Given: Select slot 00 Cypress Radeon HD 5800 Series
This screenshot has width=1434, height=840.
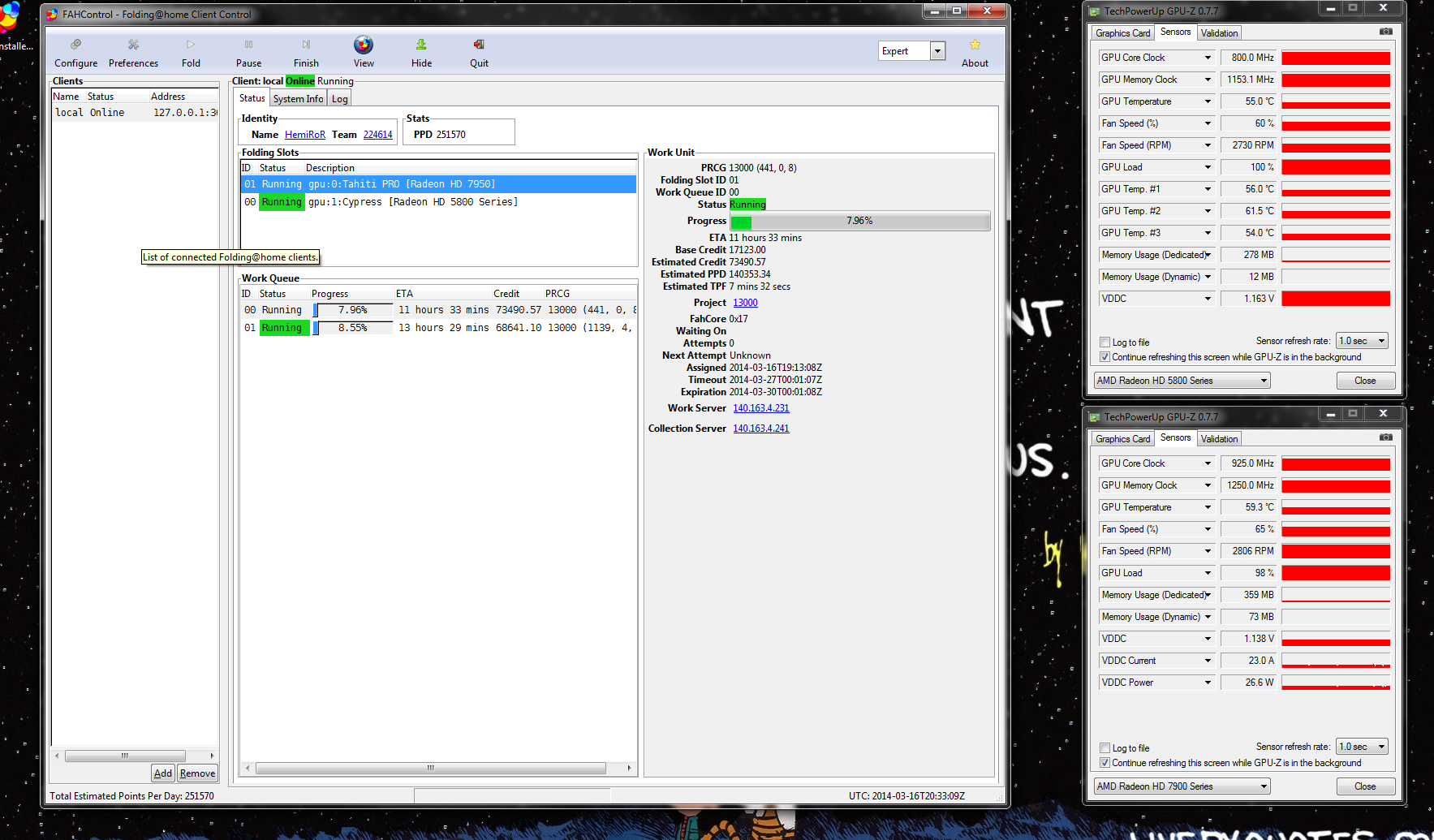Looking at the screenshot, I should pos(438,202).
